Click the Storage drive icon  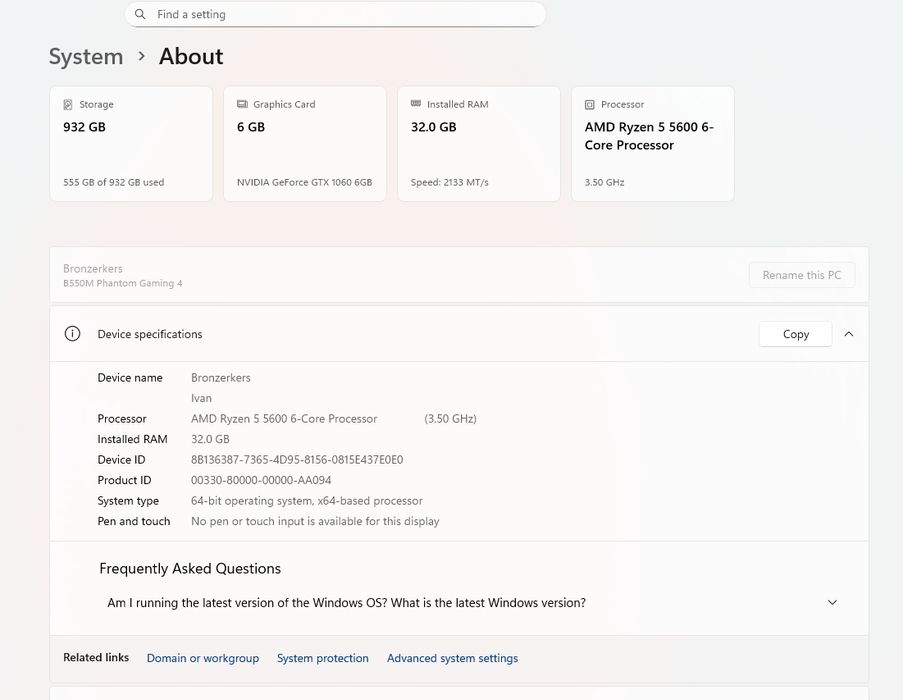(x=68, y=104)
